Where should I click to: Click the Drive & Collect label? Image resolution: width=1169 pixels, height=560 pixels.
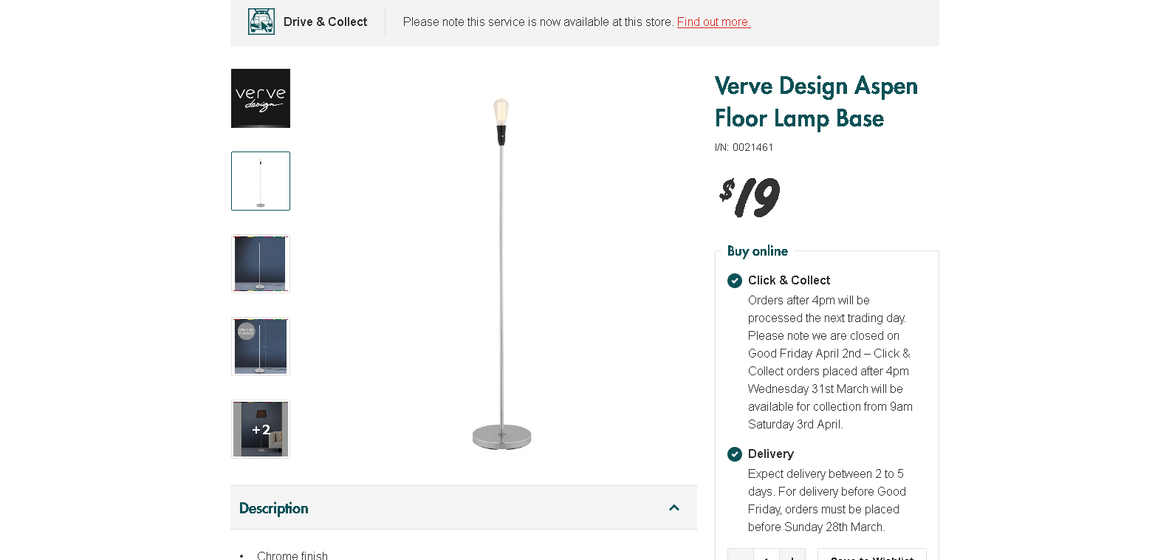pyautogui.click(x=325, y=22)
